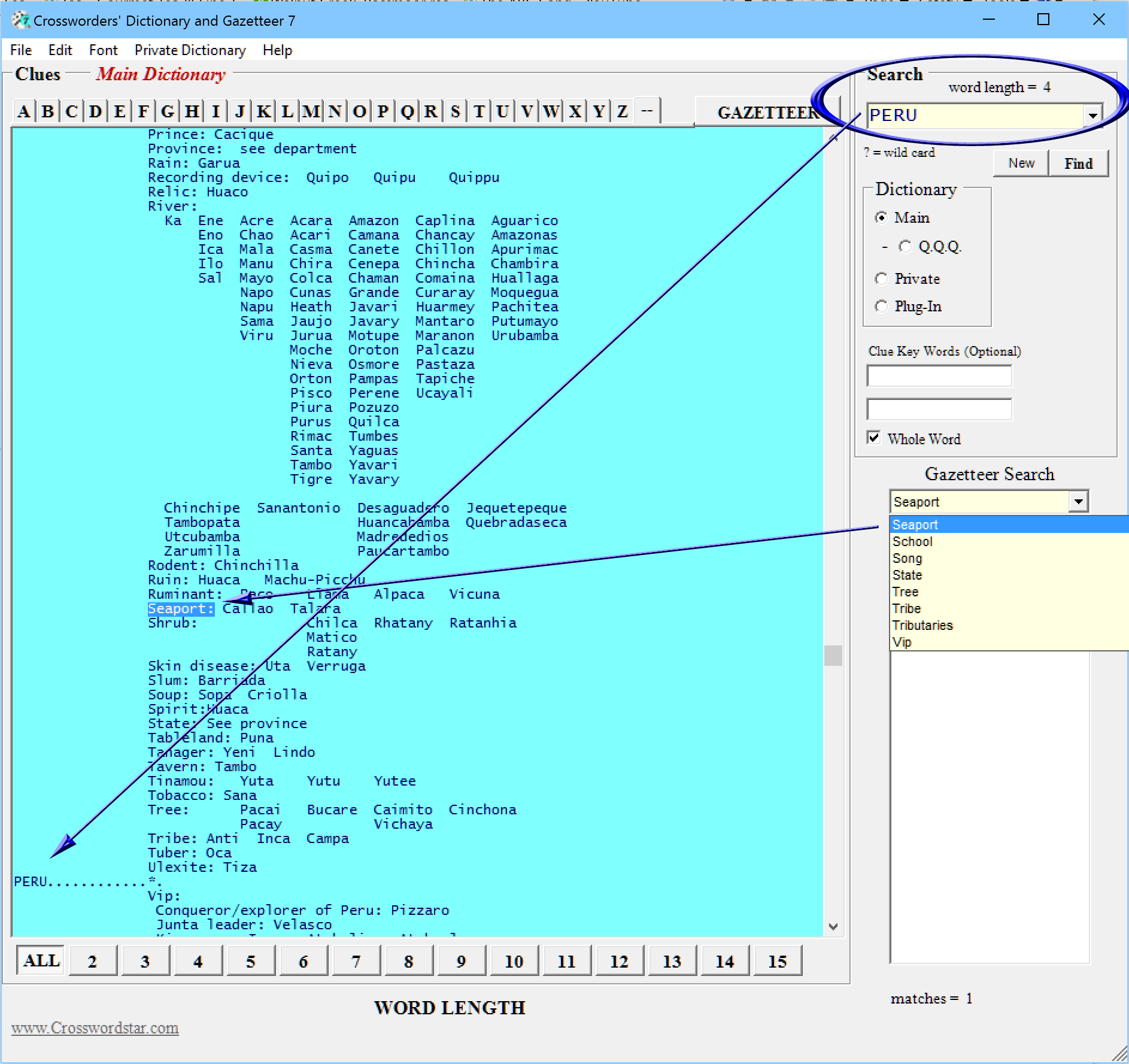
Task: Select letter Z in the alphabet bar
Action: [623, 111]
